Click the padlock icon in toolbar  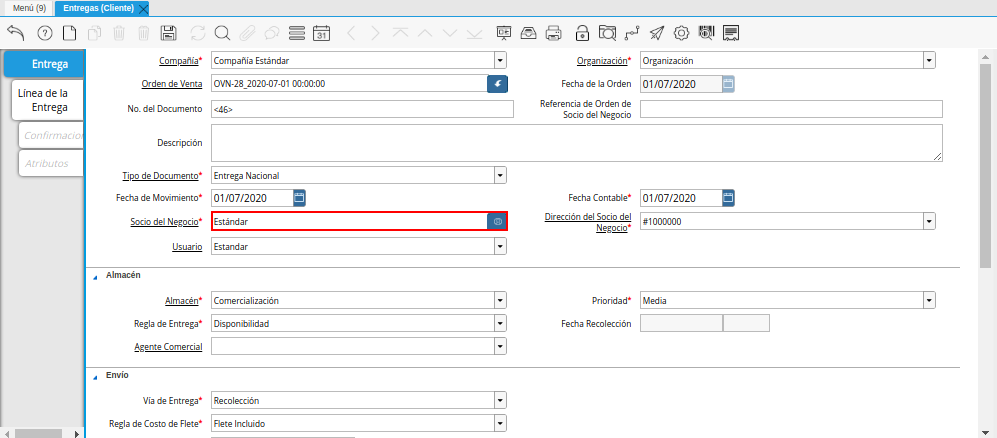(582, 33)
